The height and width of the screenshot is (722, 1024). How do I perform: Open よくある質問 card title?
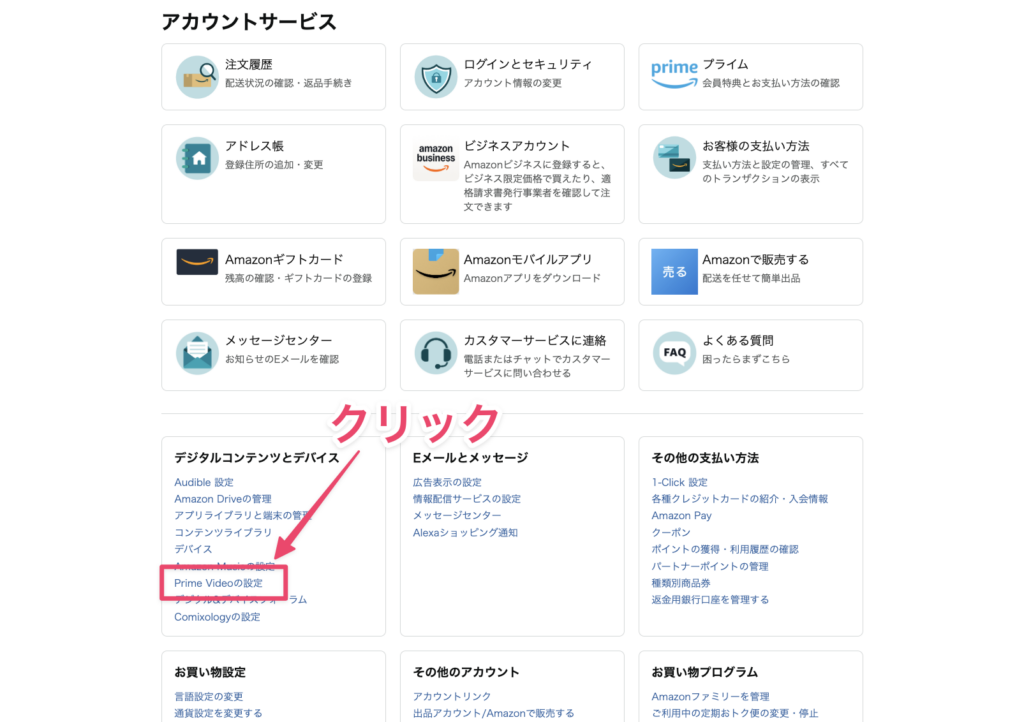tap(738, 341)
